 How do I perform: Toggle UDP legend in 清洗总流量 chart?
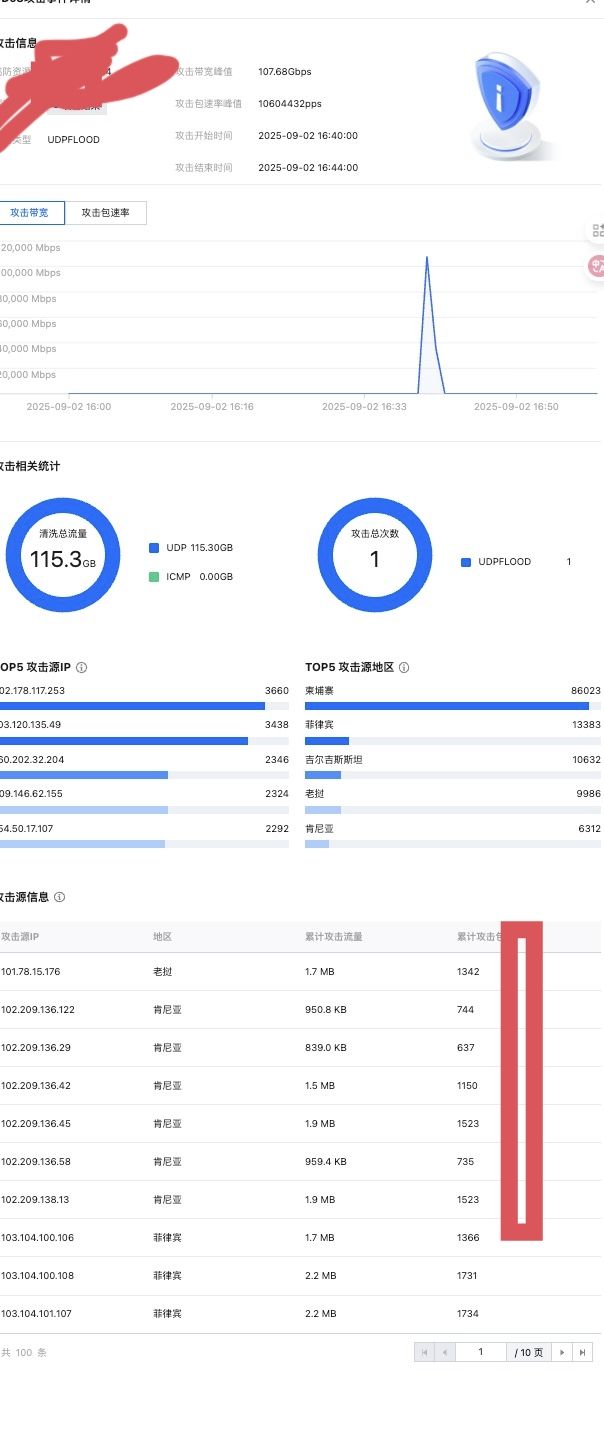154,548
